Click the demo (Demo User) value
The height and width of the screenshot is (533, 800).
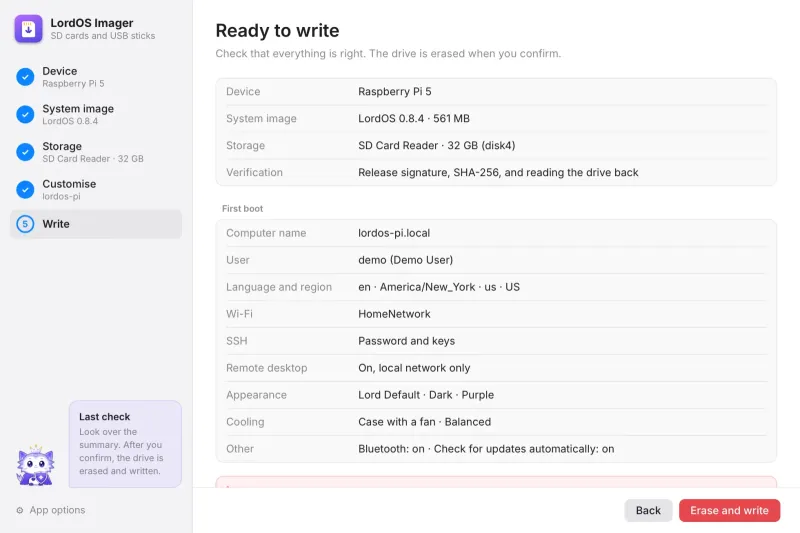pyautogui.click(x=405, y=260)
